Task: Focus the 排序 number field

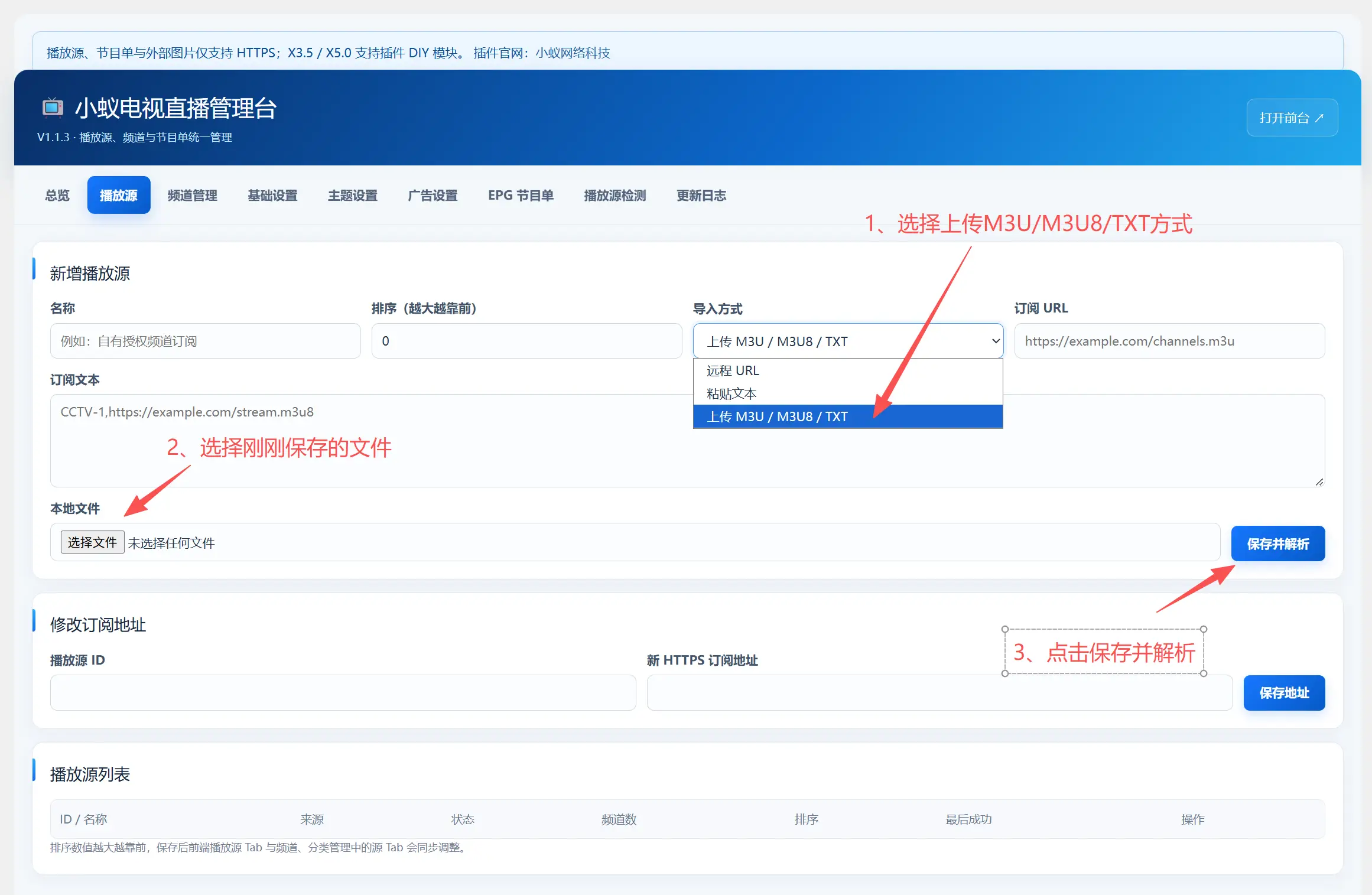Action: pyautogui.click(x=526, y=341)
